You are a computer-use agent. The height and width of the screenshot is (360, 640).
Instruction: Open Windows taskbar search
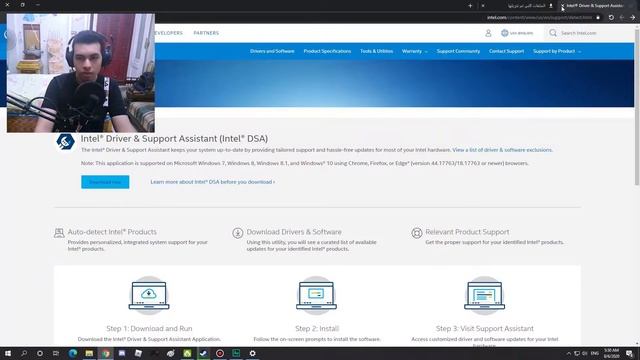pyautogui.click(x=24, y=353)
